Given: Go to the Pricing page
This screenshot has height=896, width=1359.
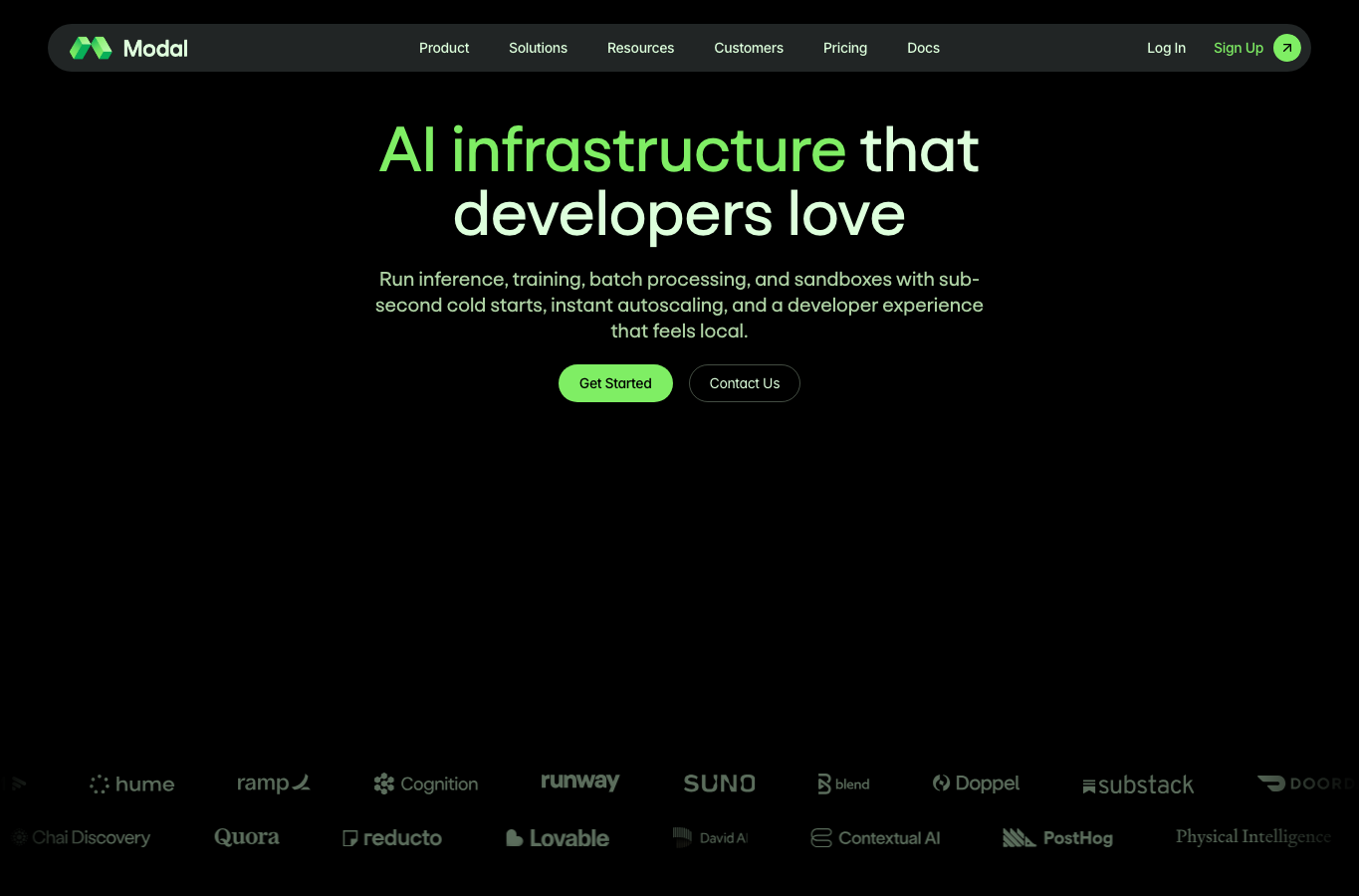Looking at the screenshot, I should coord(845,48).
